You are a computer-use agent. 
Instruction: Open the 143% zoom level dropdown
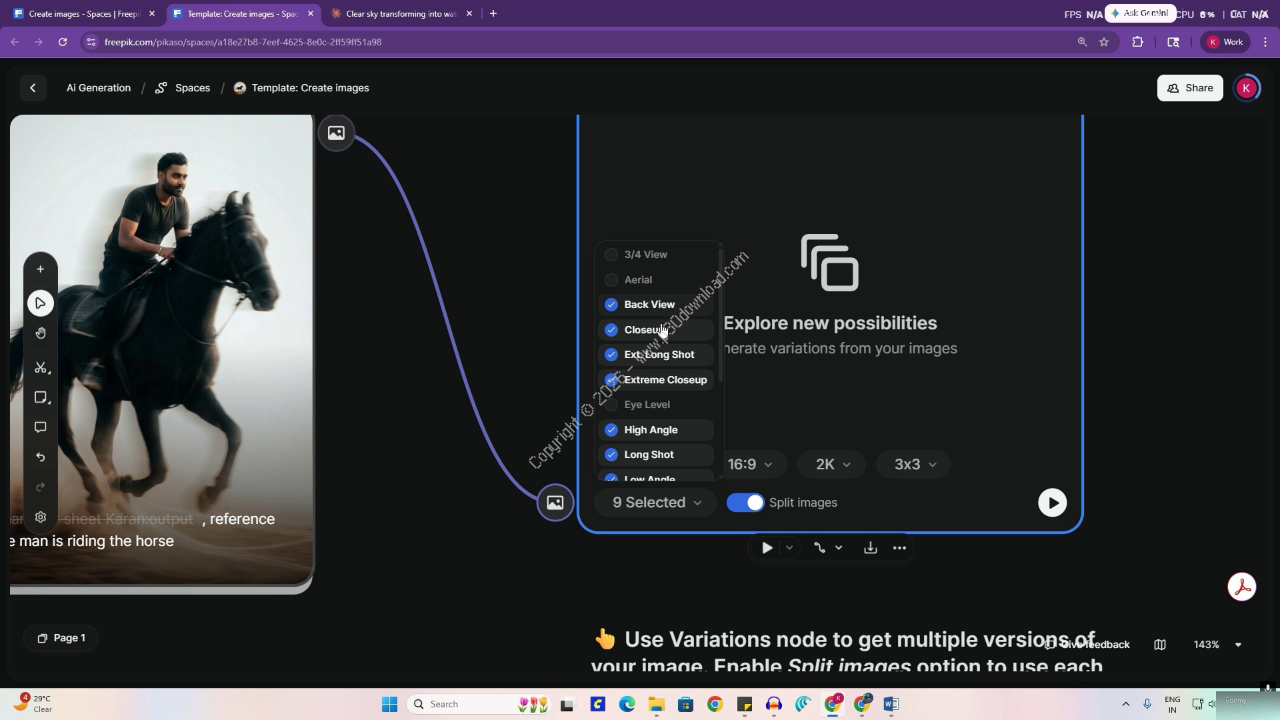(x=1217, y=645)
